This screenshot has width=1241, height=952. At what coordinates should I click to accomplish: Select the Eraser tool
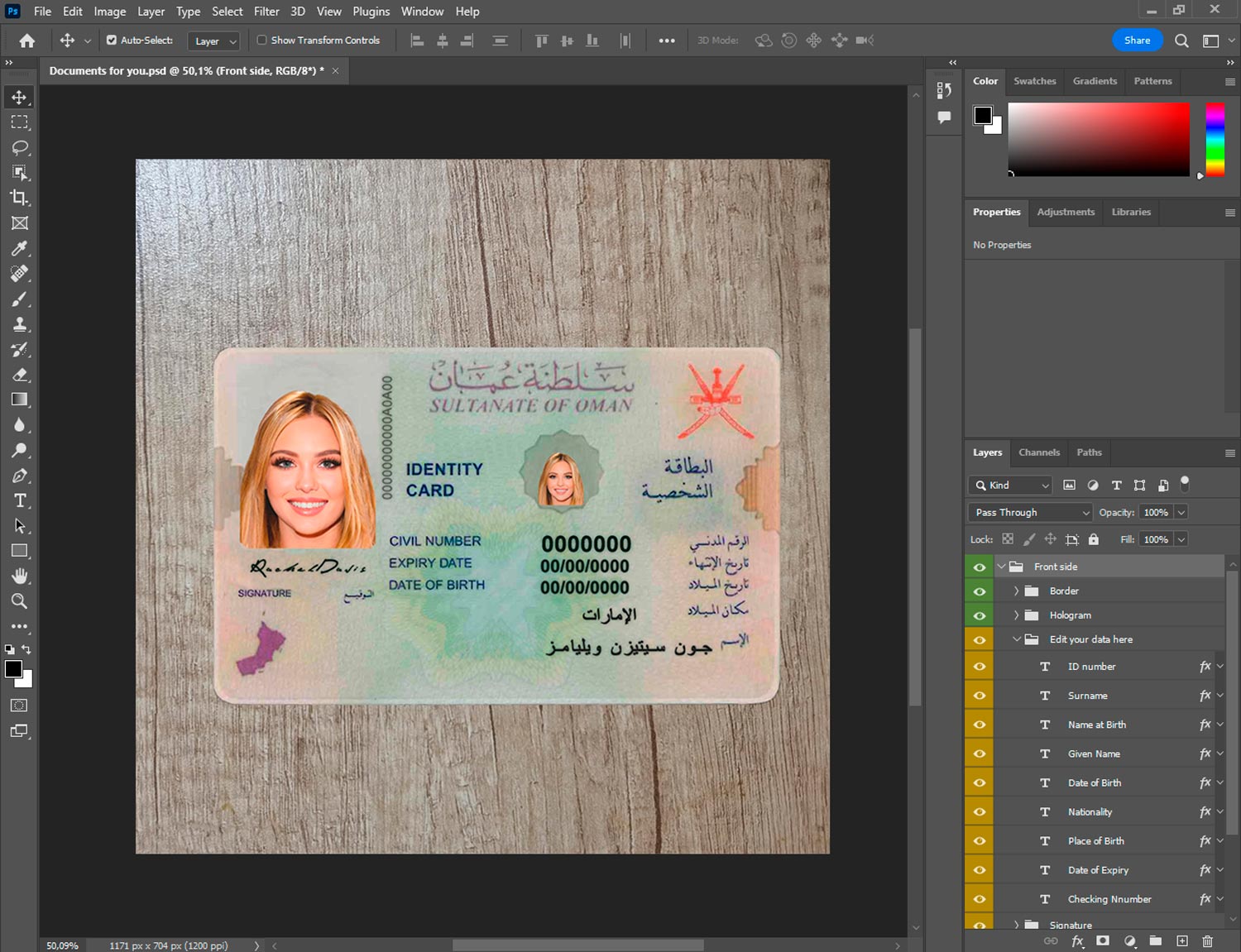click(x=19, y=375)
